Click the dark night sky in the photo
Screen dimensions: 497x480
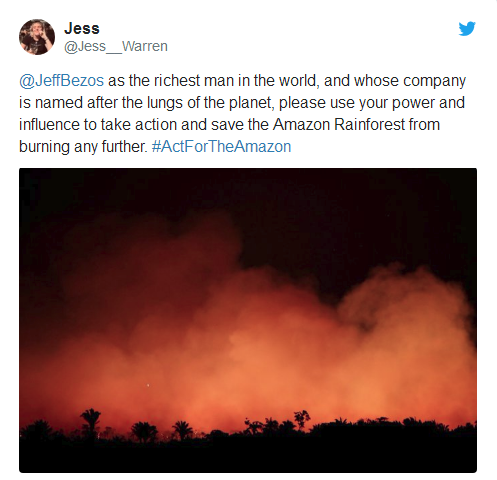point(333,207)
